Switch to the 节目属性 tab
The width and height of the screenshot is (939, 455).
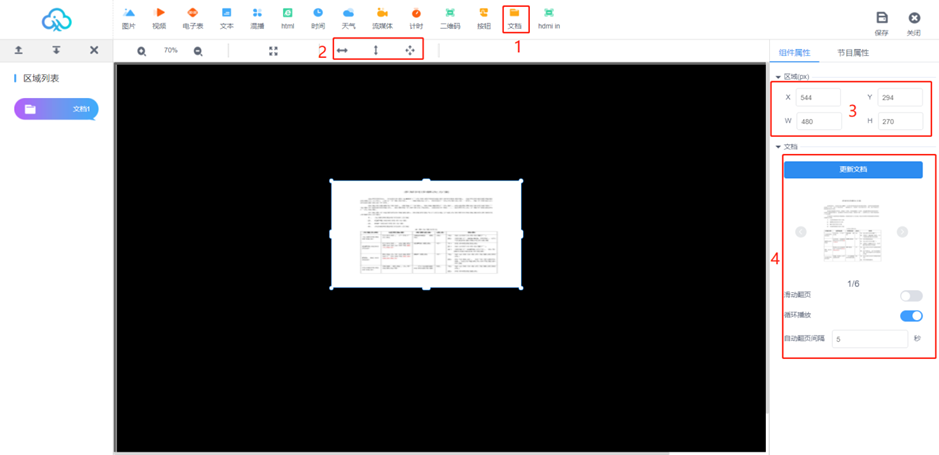(x=853, y=52)
